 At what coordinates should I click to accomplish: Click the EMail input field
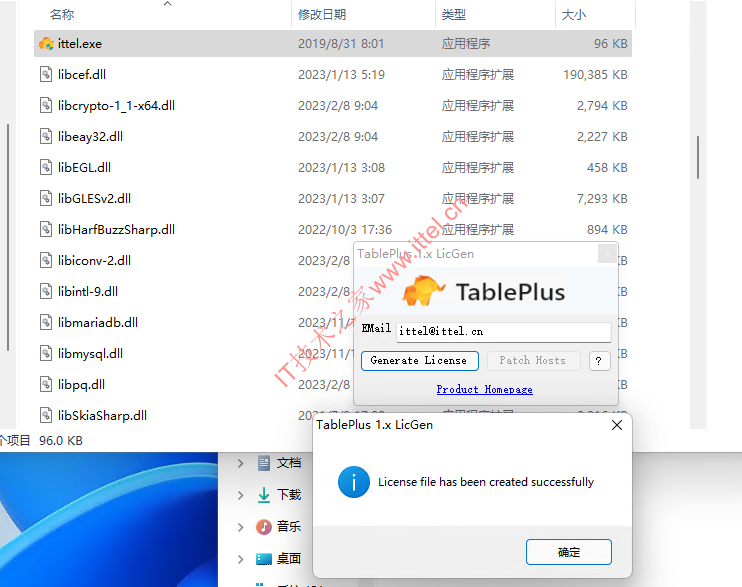point(503,332)
